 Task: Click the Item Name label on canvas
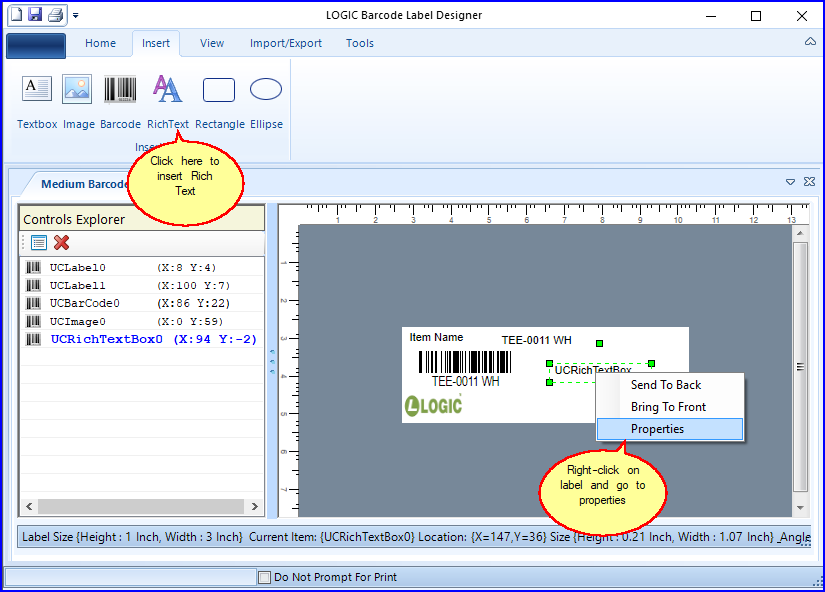coord(436,337)
